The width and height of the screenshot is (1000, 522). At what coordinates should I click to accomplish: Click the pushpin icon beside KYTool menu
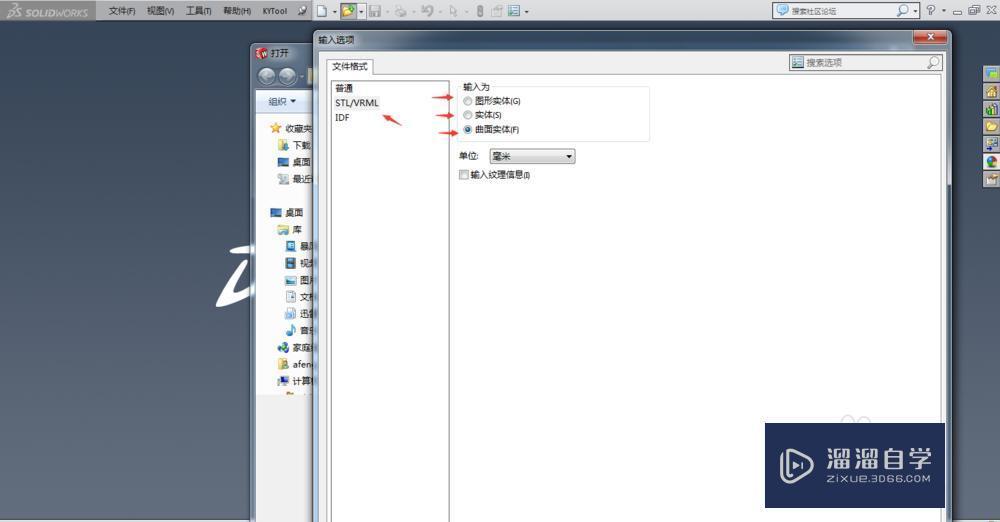tap(302, 10)
